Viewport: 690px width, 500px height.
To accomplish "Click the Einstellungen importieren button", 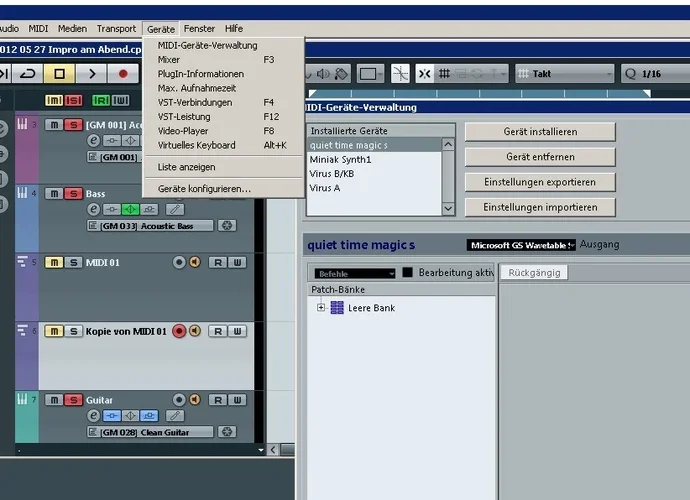I will [540, 207].
